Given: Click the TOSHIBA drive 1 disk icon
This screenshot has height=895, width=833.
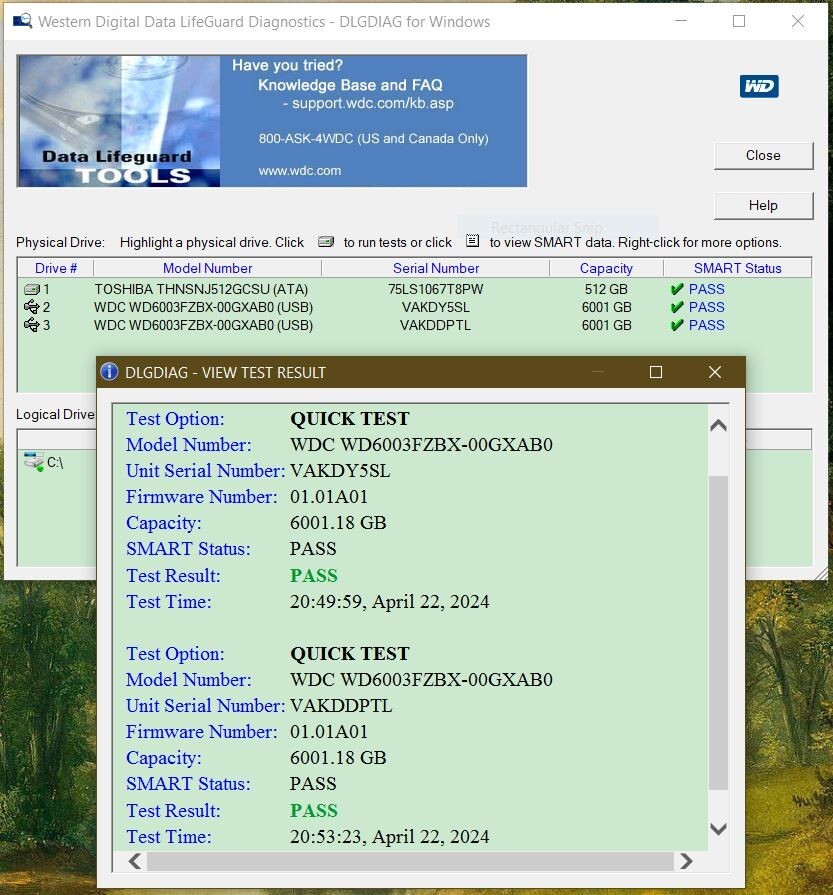Looking at the screenshot, I should pyautogui.click(x=31, y=289).
